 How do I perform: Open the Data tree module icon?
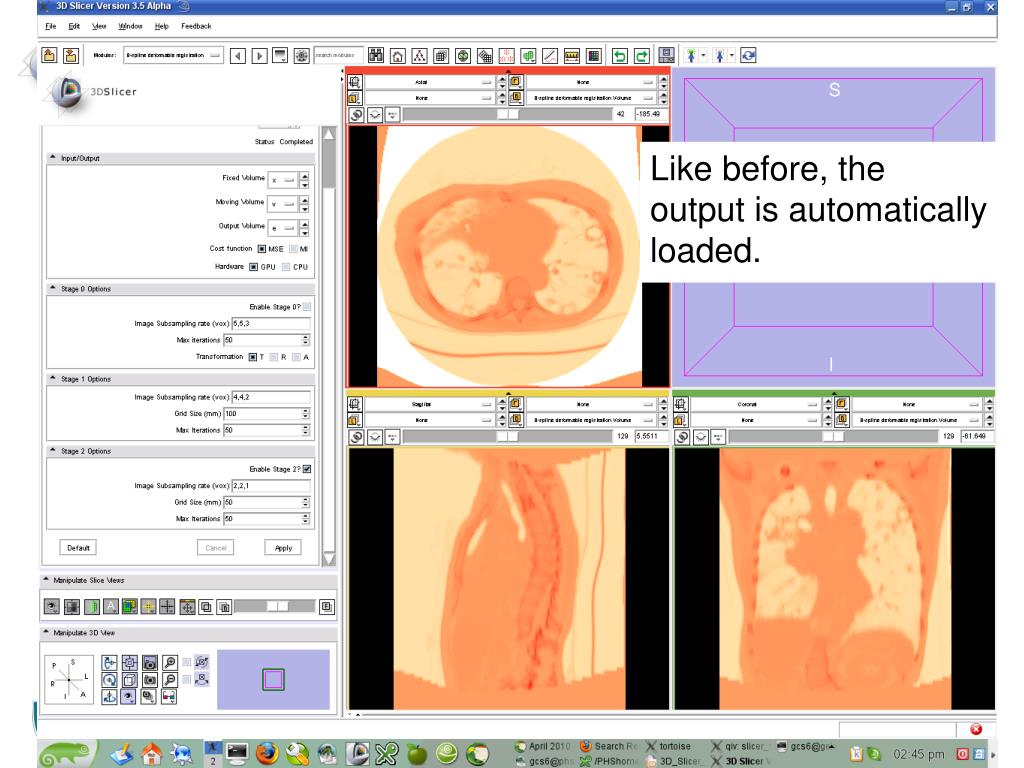(419, 56)
